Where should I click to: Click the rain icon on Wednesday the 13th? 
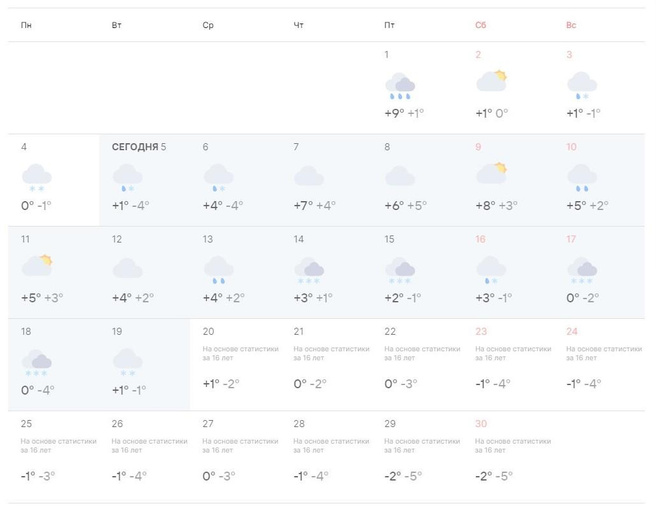click(x=218, y=269)
